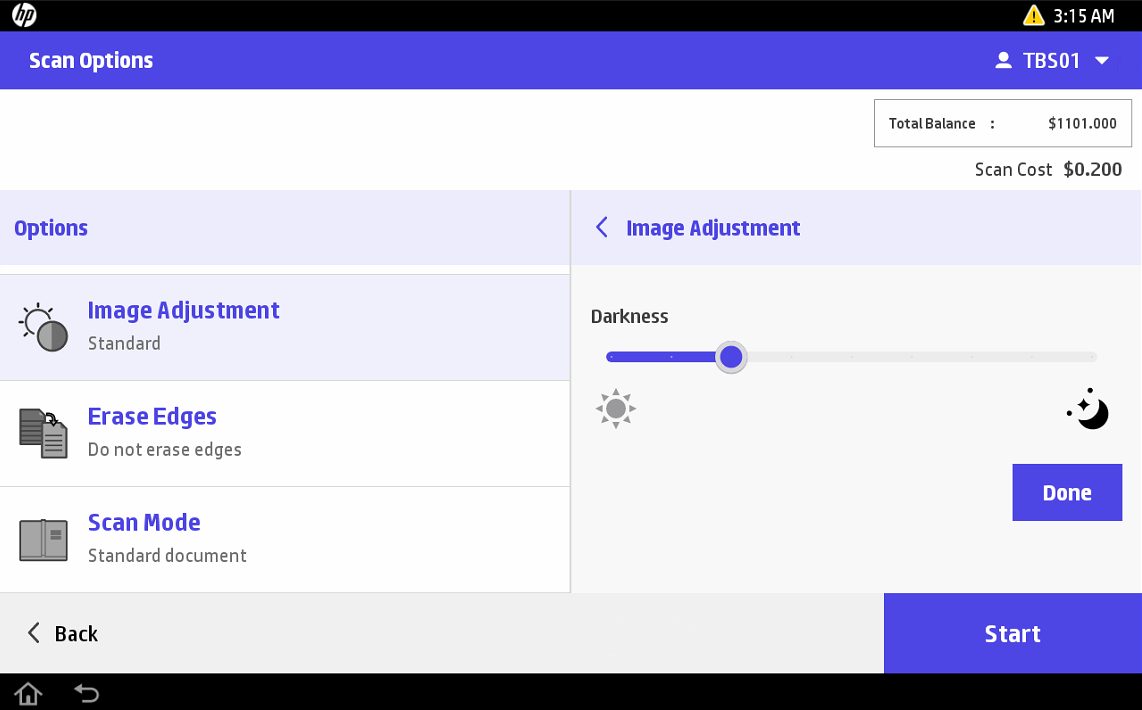This screenshot has height=710, width=1142.
Task: Go Back using the footer button
Action: click(62, 633)
